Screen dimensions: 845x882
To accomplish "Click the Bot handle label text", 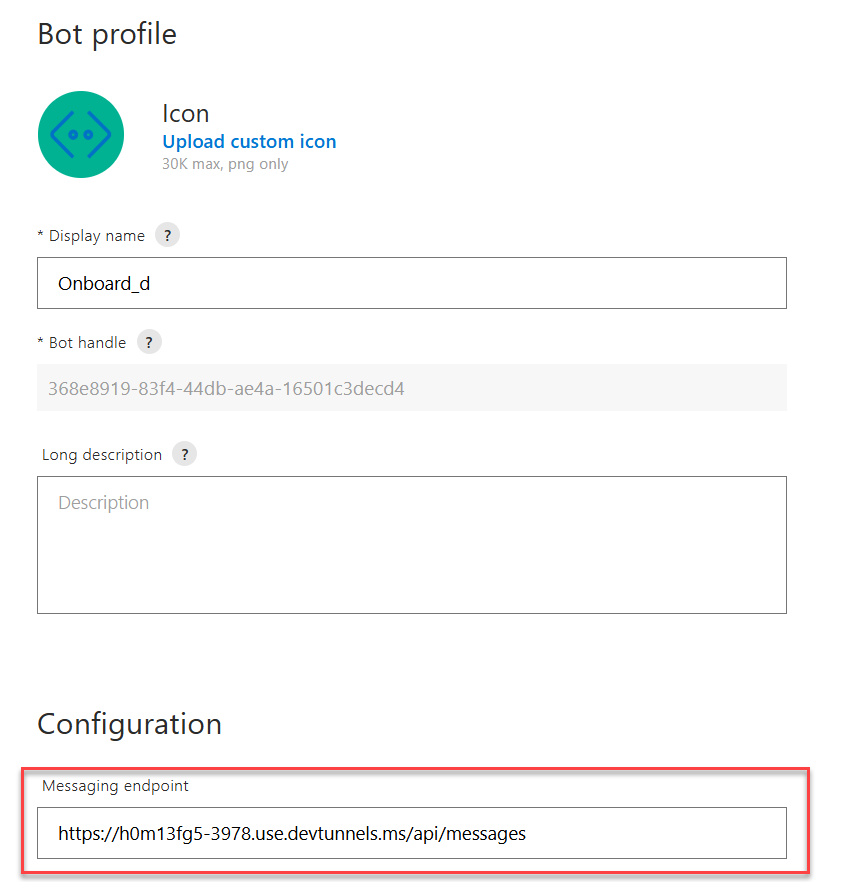I will (x=87, y=343).
